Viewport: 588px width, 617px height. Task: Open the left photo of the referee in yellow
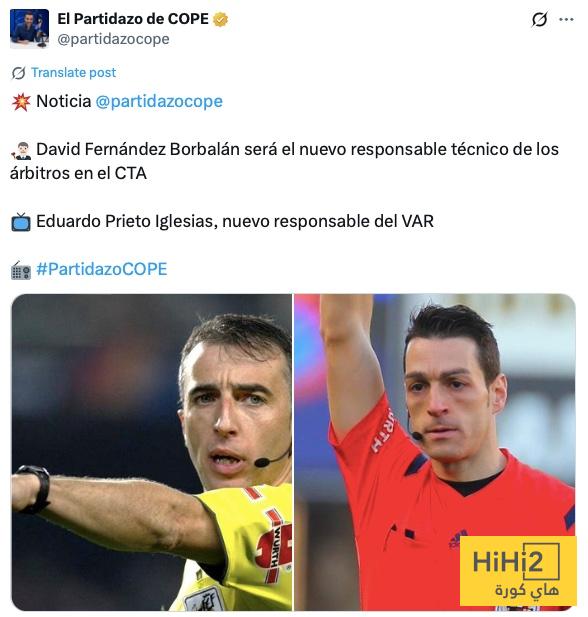pos(152,452)
